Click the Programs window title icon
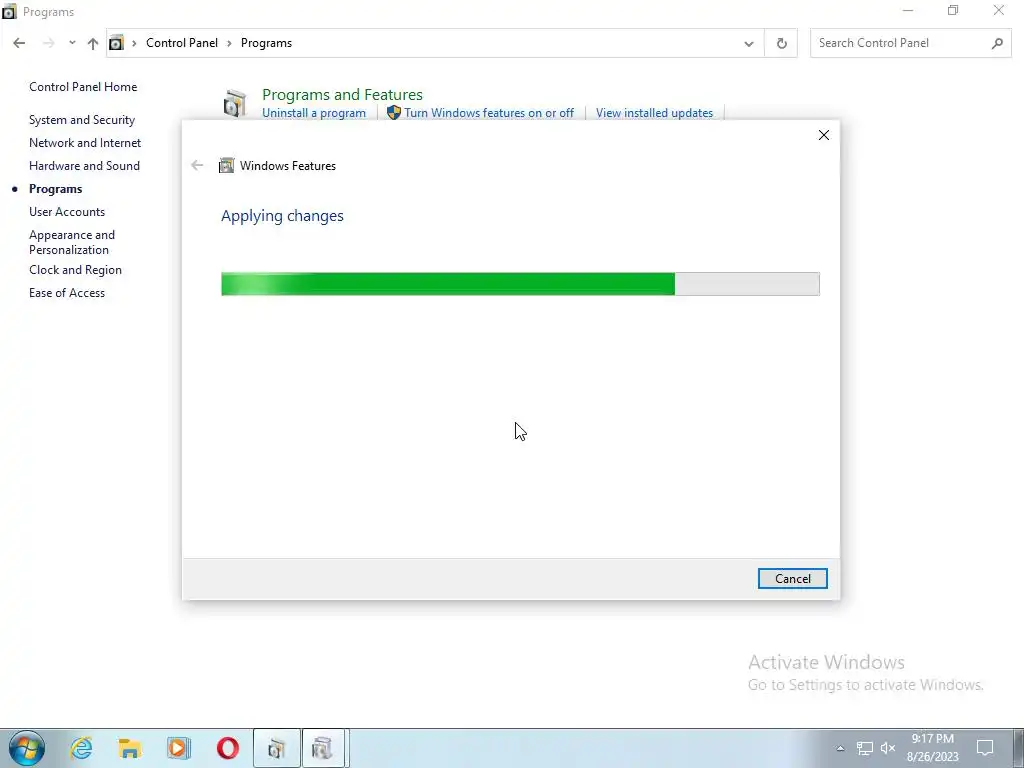This screenshot has width=1024, height=768. 9,11
